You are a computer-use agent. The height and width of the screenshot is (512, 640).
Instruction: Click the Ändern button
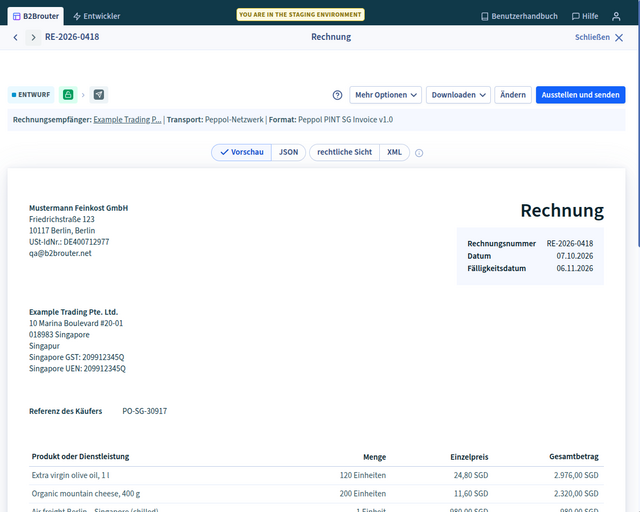click(x=513, y=95)
